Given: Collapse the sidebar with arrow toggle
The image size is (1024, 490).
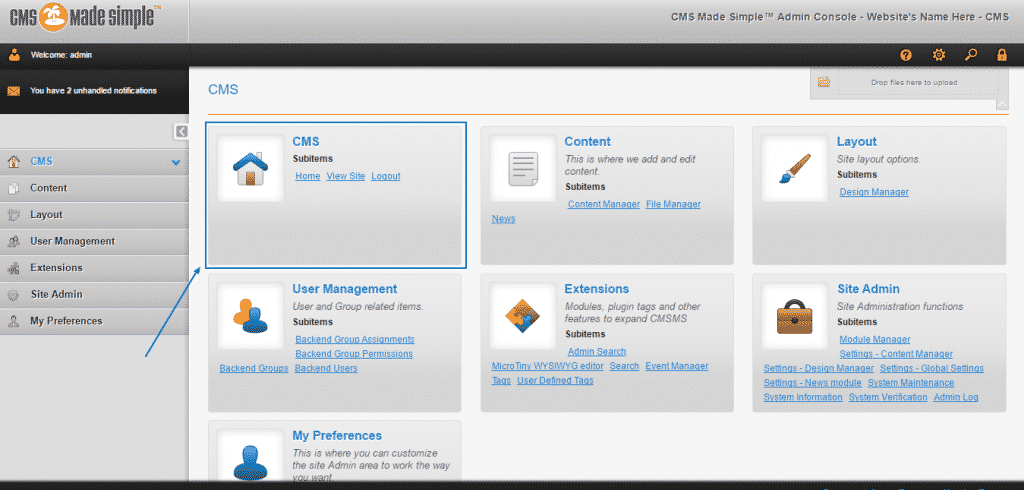Looking at the screenshot, I should (181, 132).
